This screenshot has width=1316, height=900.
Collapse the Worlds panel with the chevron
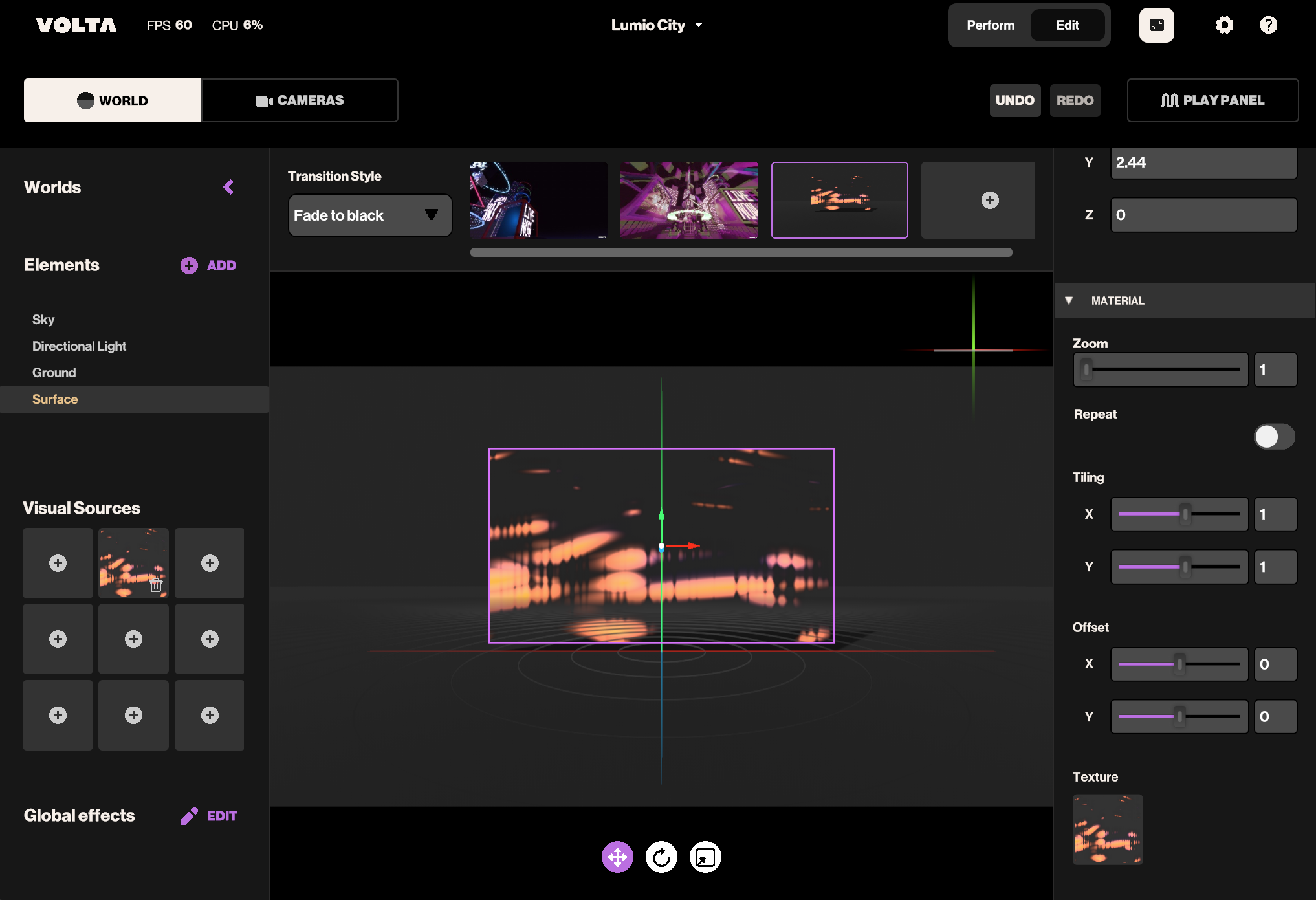pos(228,187)
